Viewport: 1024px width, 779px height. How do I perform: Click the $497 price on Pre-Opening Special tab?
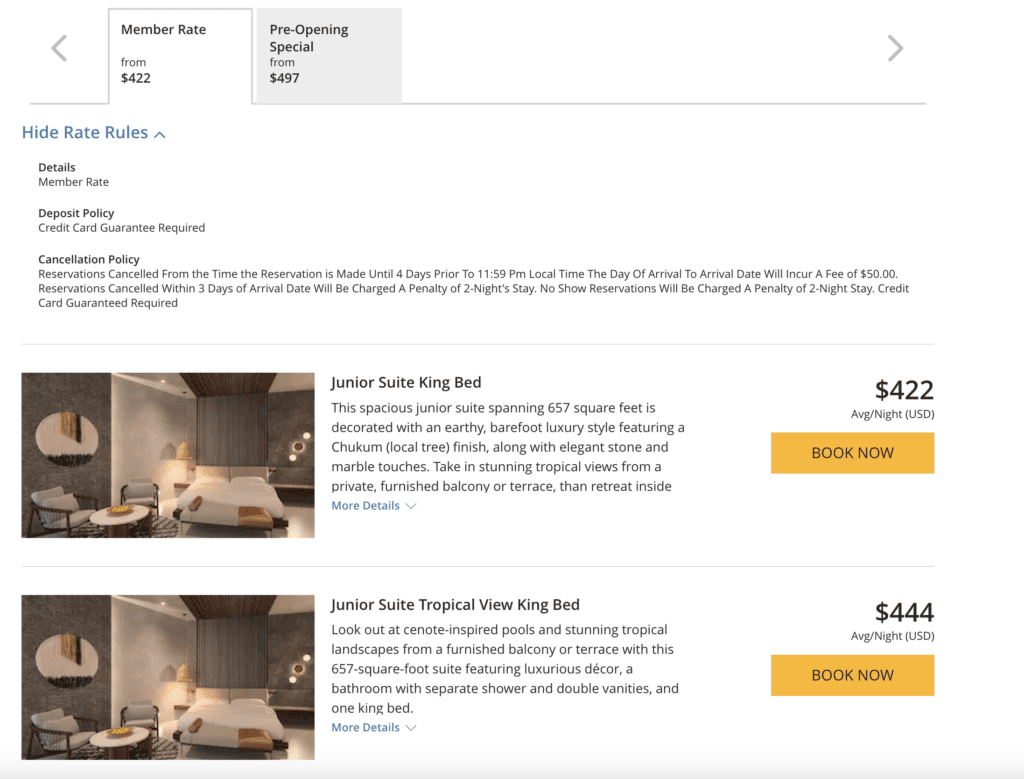(285, 77)
